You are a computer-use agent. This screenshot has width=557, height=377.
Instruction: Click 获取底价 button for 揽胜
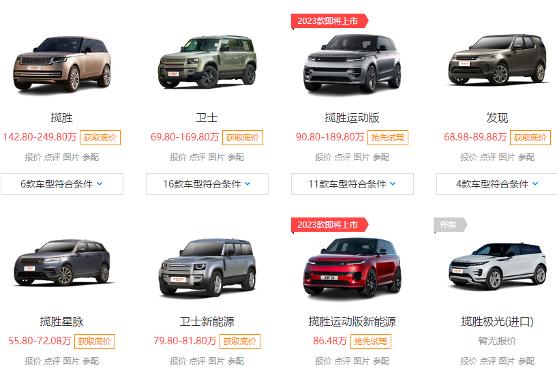coord(101,138)
